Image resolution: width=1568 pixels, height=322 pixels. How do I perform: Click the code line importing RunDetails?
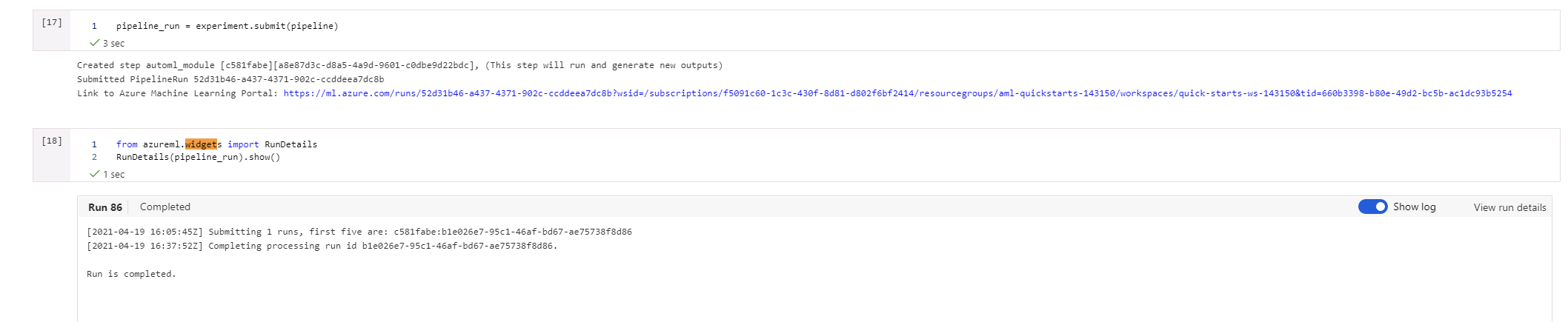[x=216, y=144]
